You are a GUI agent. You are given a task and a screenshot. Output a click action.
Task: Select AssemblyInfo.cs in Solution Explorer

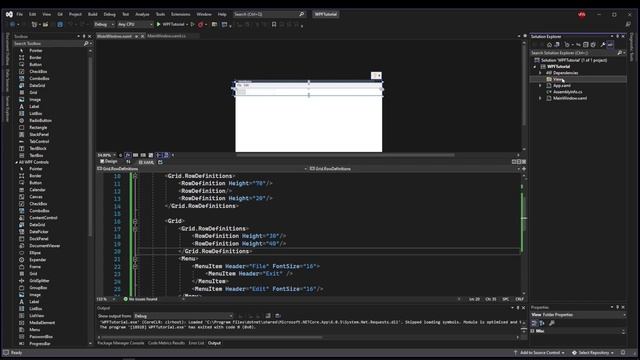pyautogui.click(x=567, y=92)
